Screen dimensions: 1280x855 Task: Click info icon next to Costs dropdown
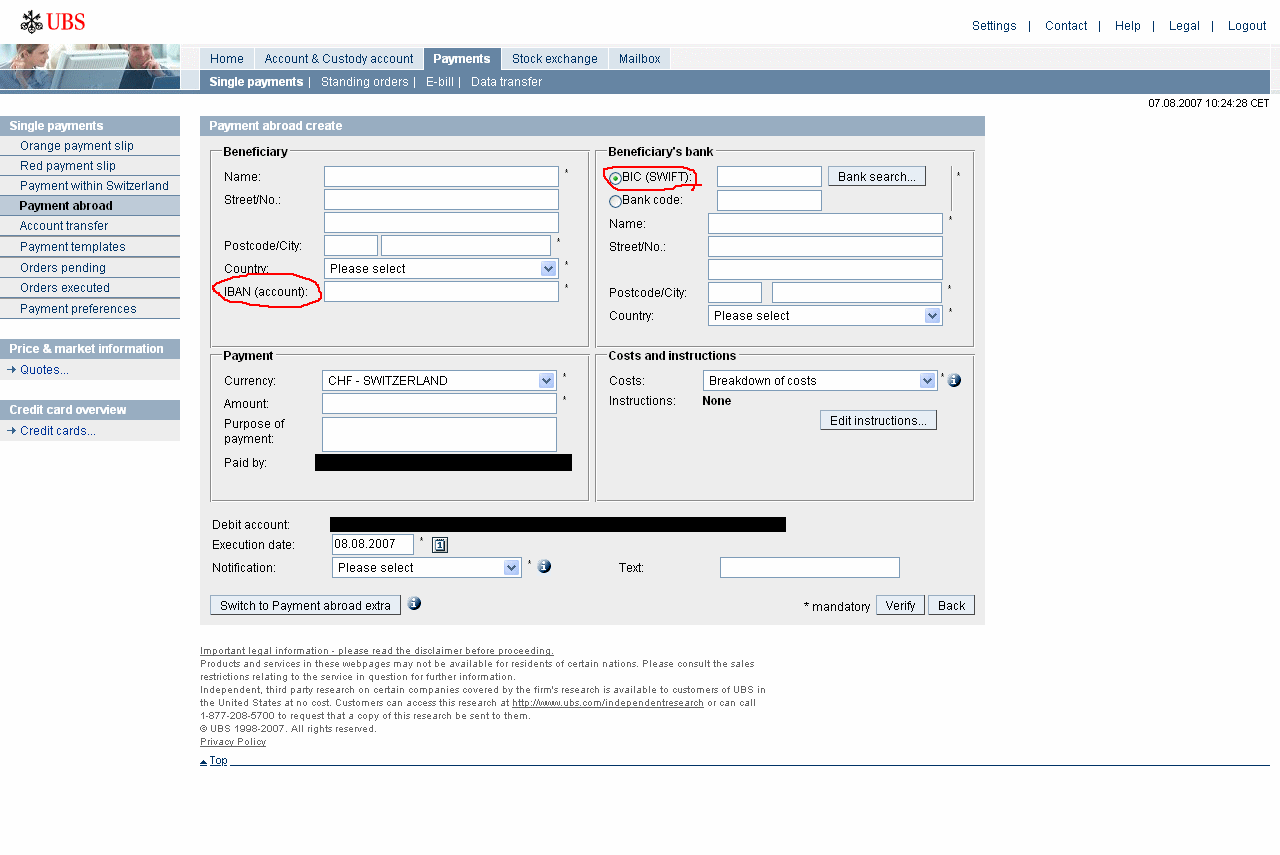954,380
